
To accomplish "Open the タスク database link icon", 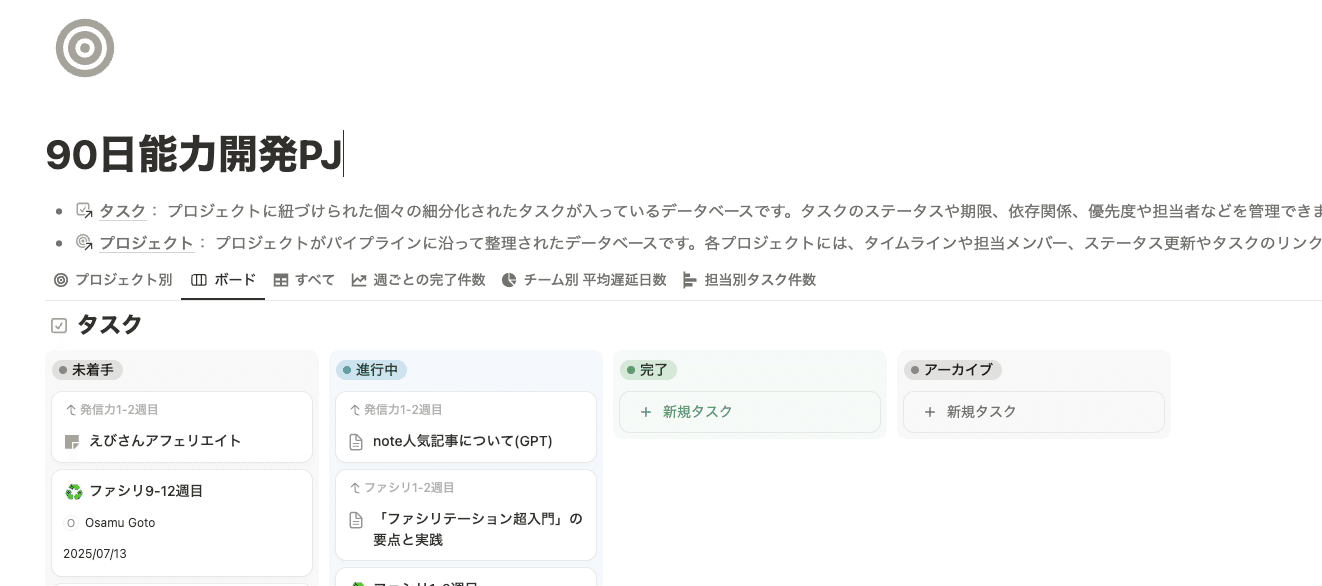I will [x=85, y=211].
